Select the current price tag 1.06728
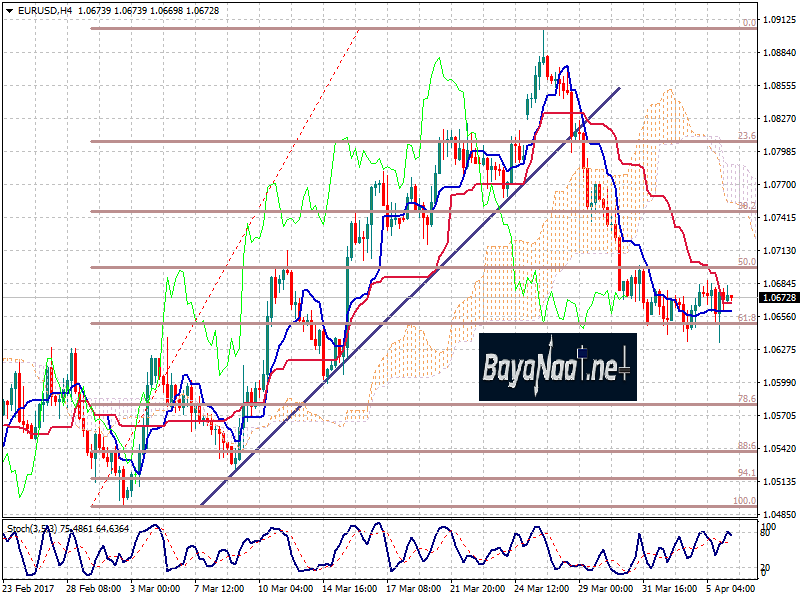Image resolution: width=800 pixels, height=600 pixels. pos(779,298)
